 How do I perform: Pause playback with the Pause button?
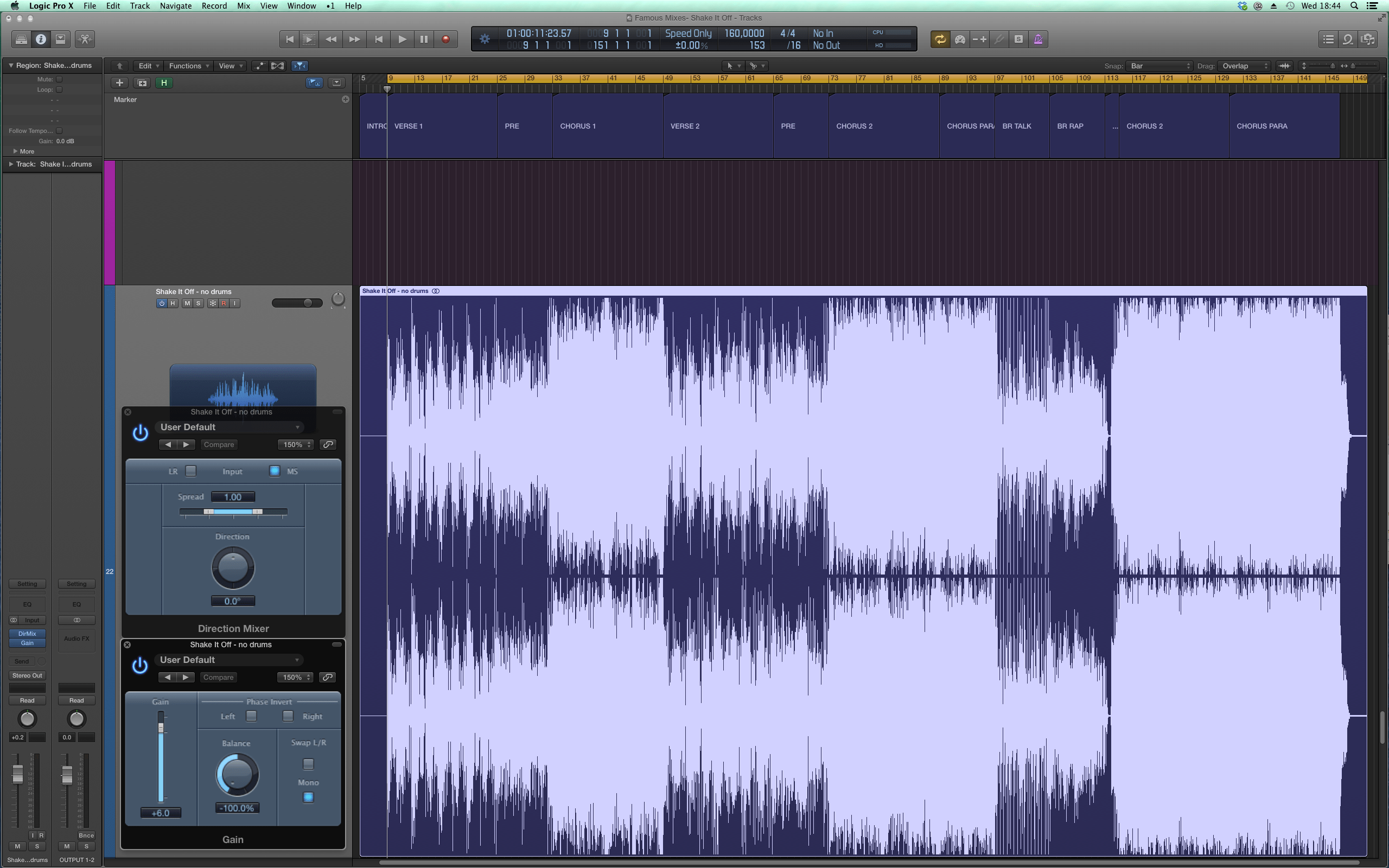click(424, 39)
